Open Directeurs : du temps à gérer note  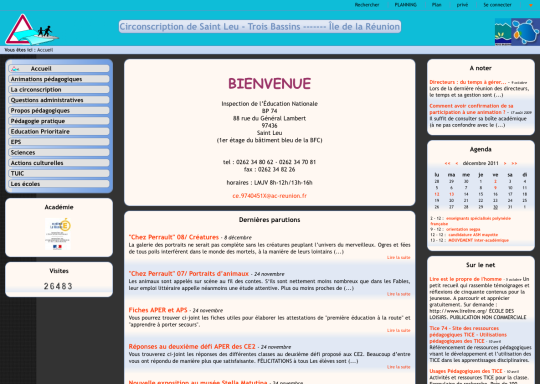pos(468,82)
